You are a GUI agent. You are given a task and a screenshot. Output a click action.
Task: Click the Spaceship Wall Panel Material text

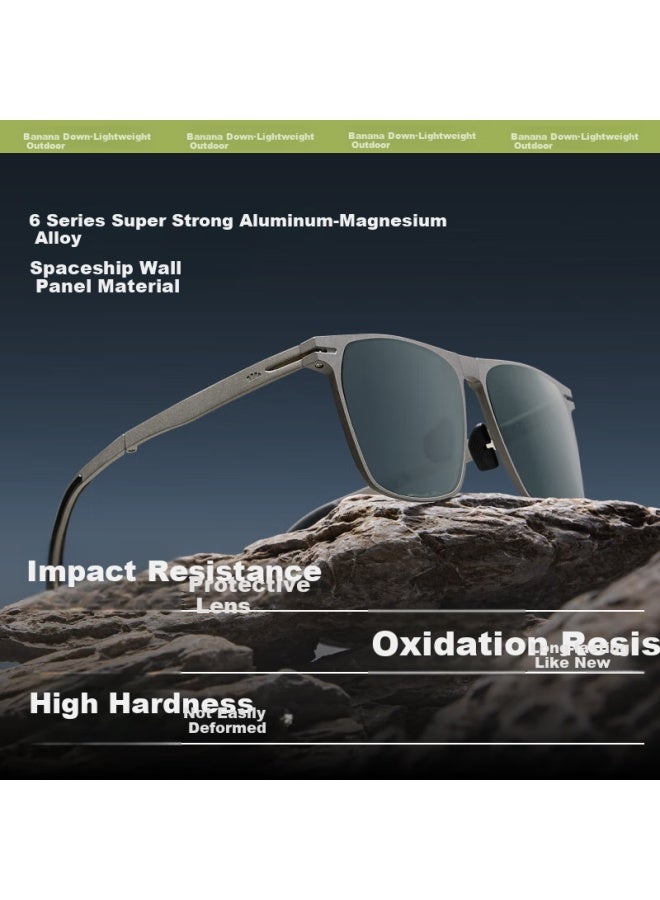point(106,277)
